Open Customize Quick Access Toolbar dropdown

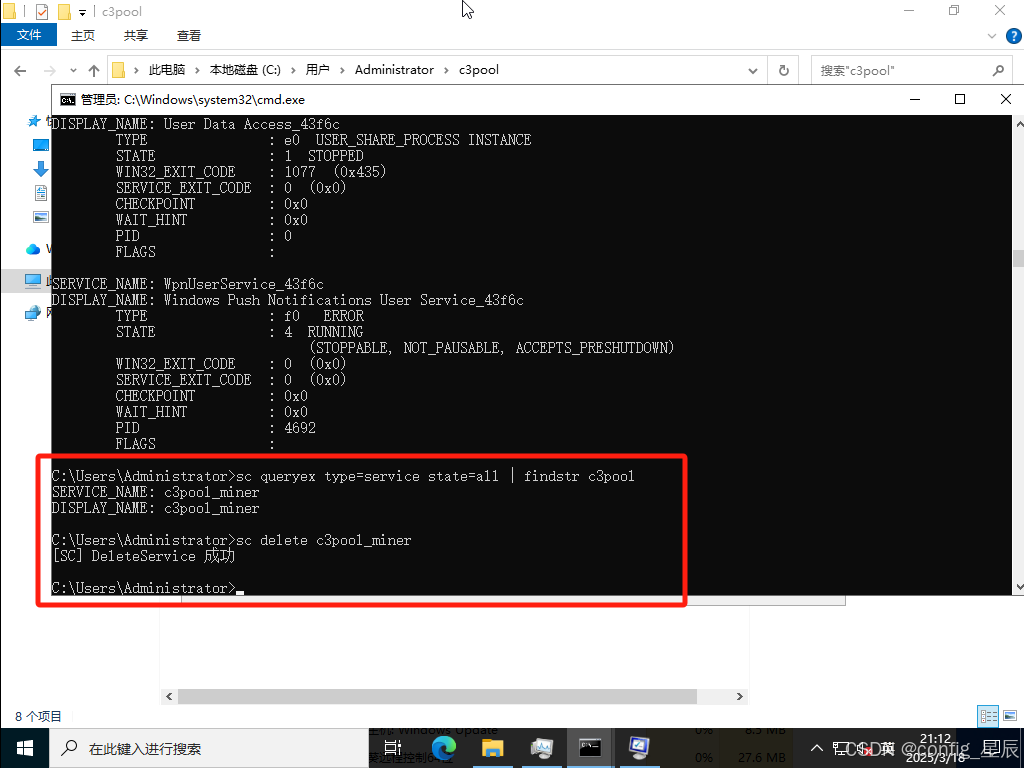pyautogui.click(x=82, y=12)
